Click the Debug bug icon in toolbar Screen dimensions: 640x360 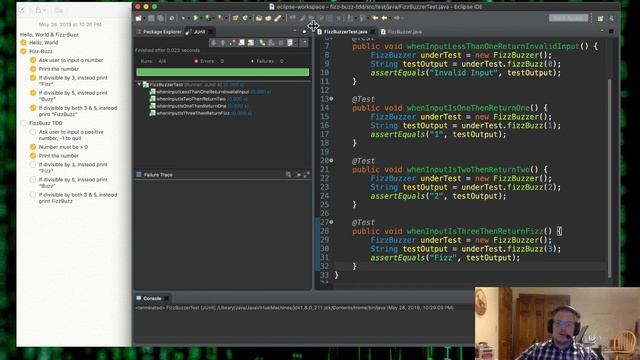click(183, 18)
